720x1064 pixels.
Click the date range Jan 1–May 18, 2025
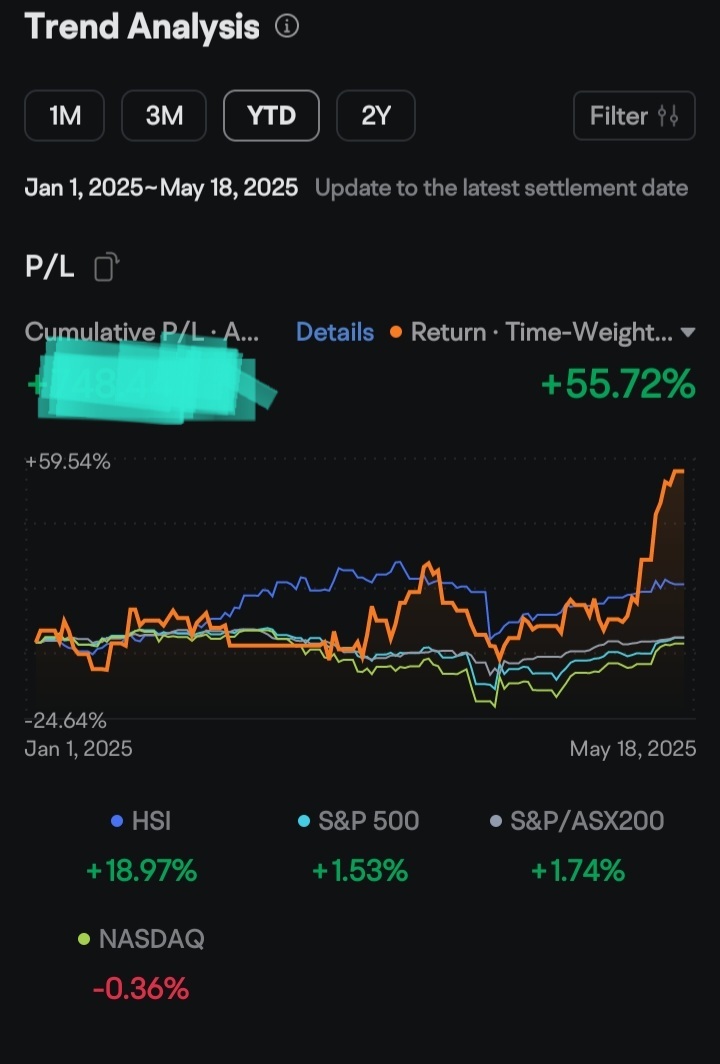pos(161,188)
